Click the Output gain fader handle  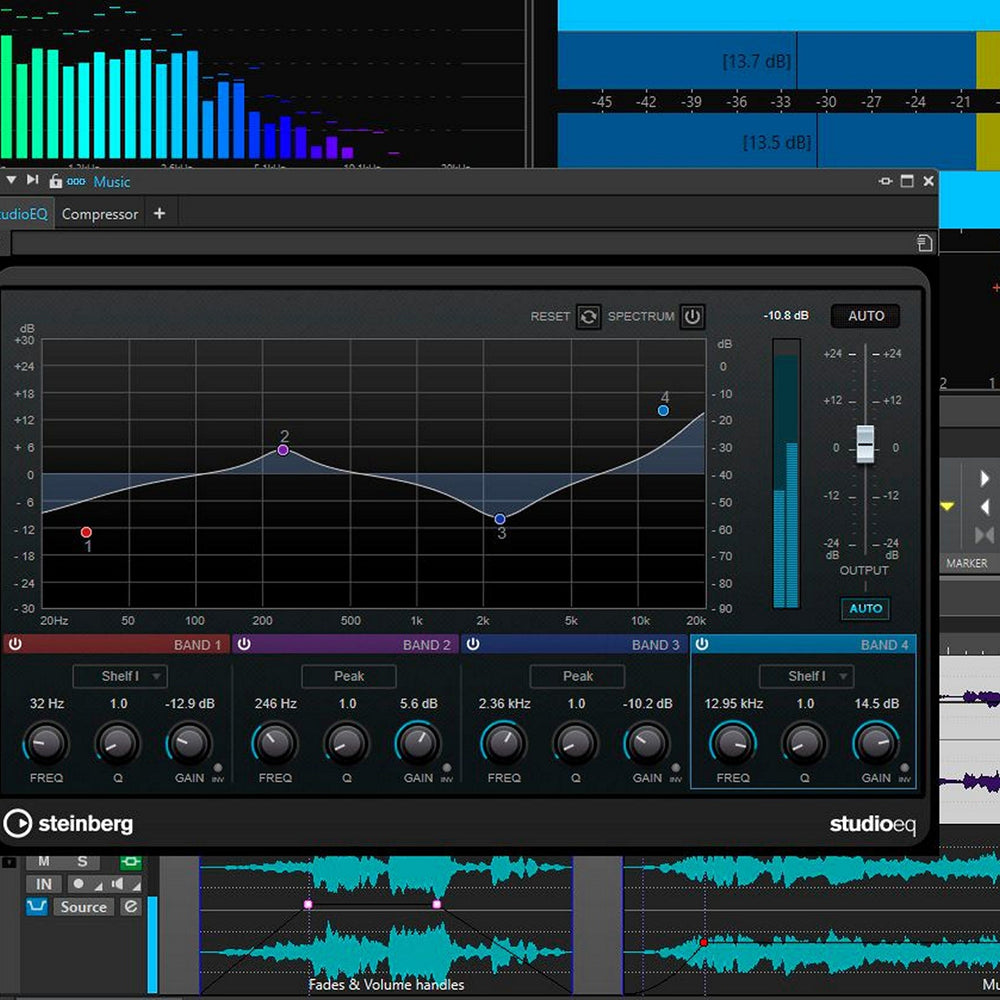tap(865, 443)
